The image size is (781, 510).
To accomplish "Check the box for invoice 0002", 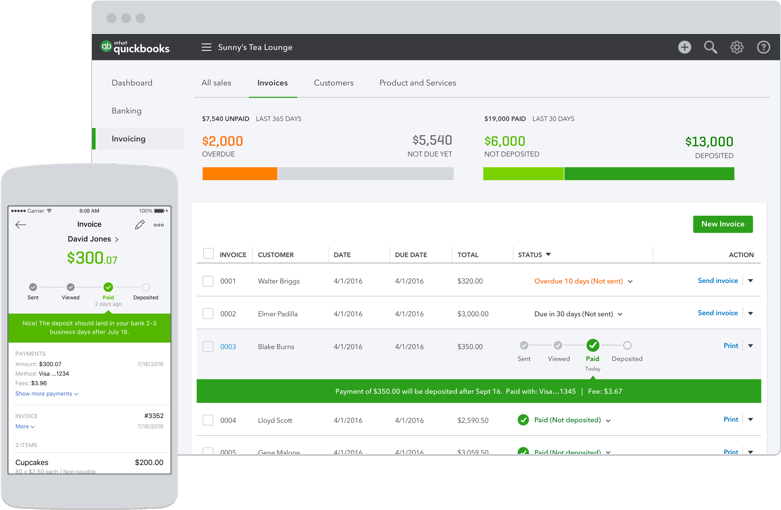I will (208, 313).
